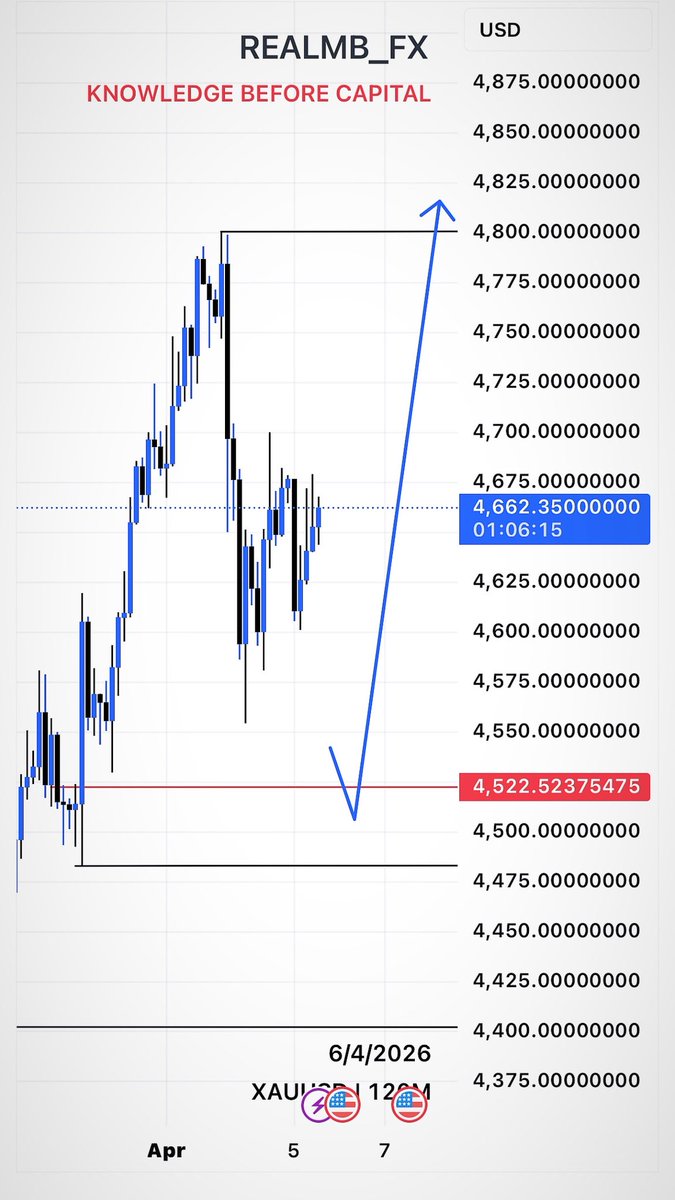Click the 4,500.00000000 price scale label
675x1200 pixels.
click(x=556, y=831)
